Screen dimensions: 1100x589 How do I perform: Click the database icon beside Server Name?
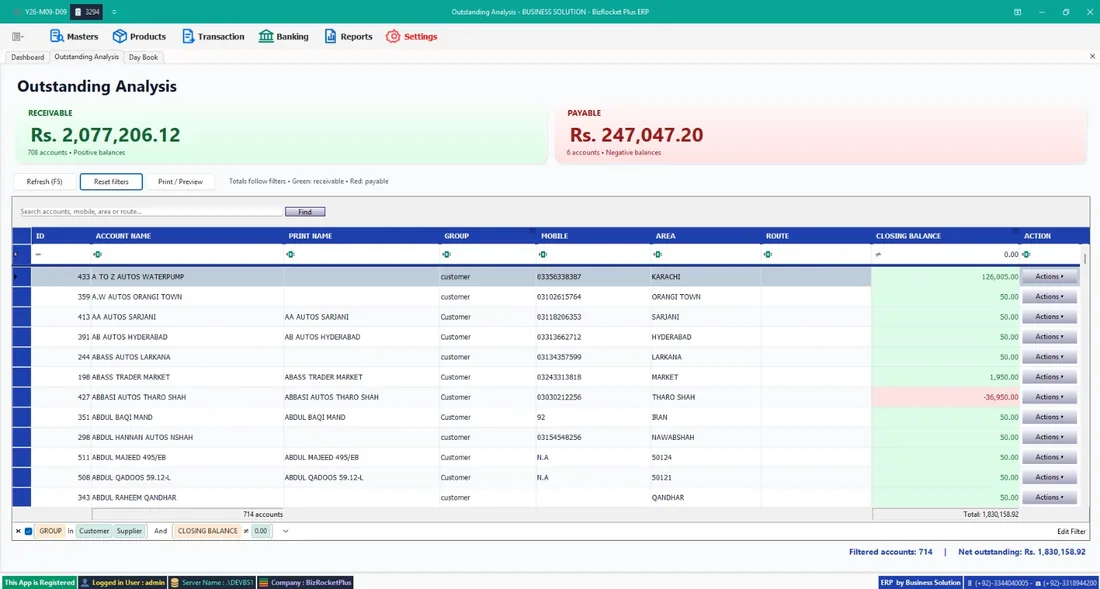(x=174, y=583)
